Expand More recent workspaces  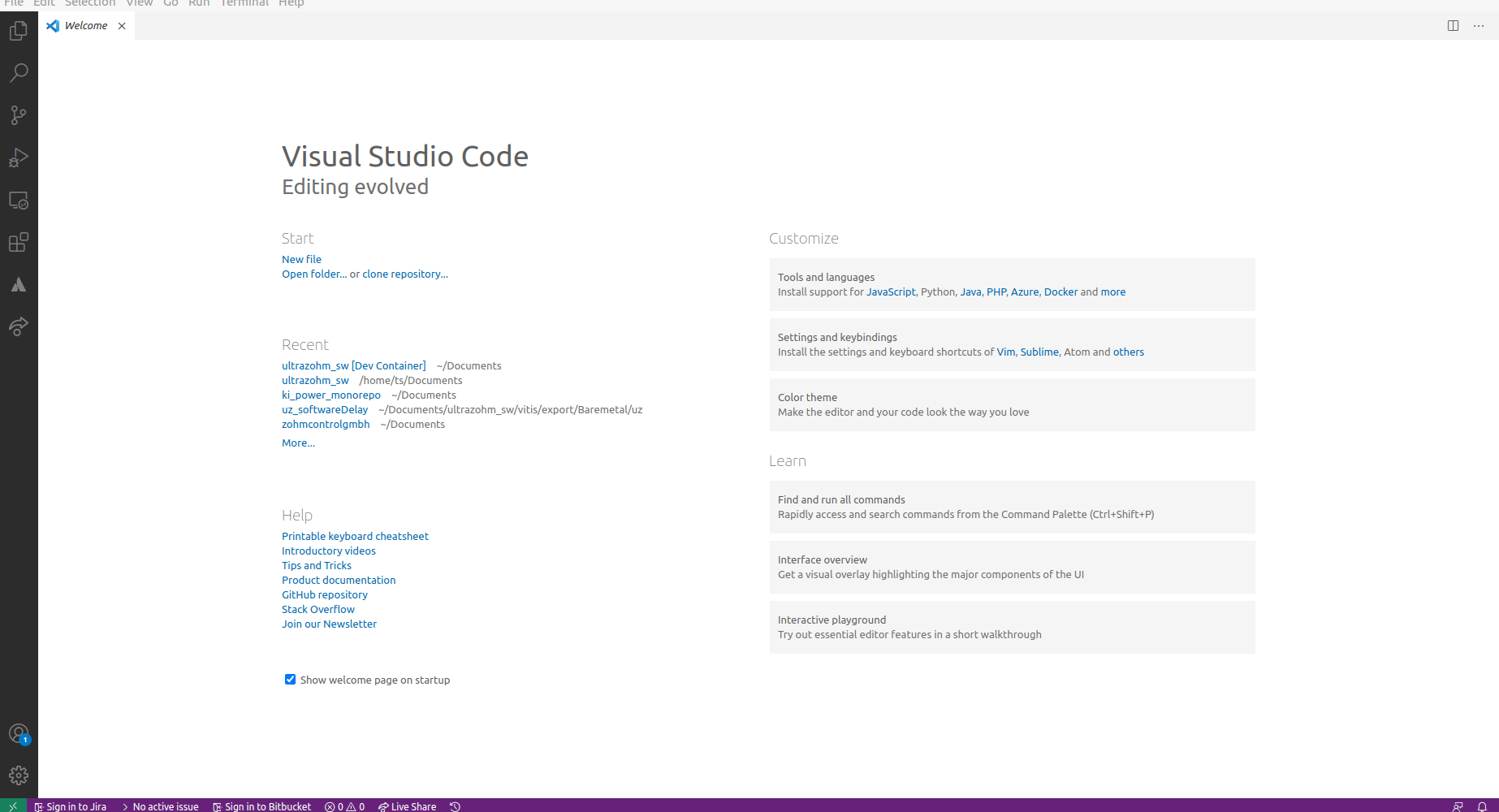tap(297, 443)
